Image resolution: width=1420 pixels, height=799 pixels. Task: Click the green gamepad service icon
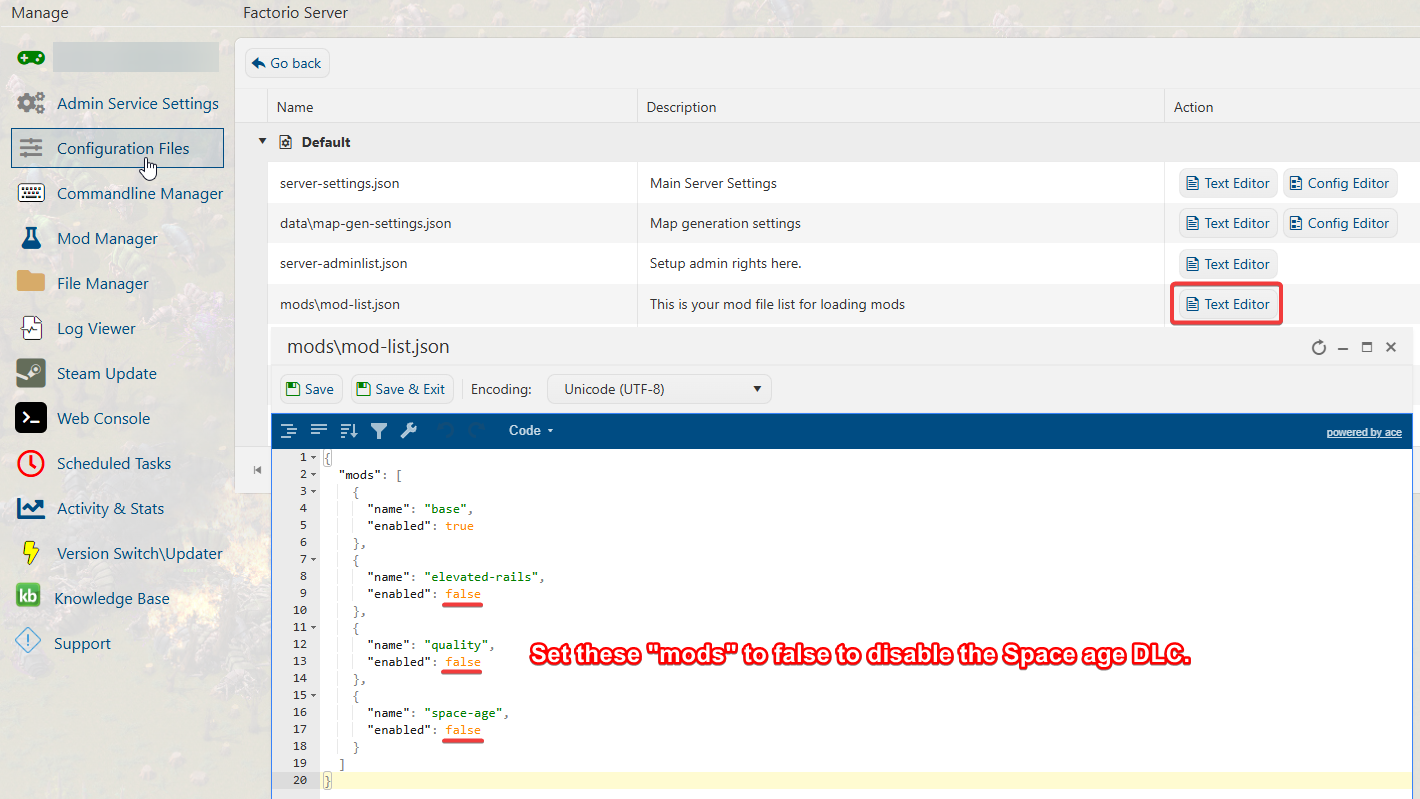31,58
